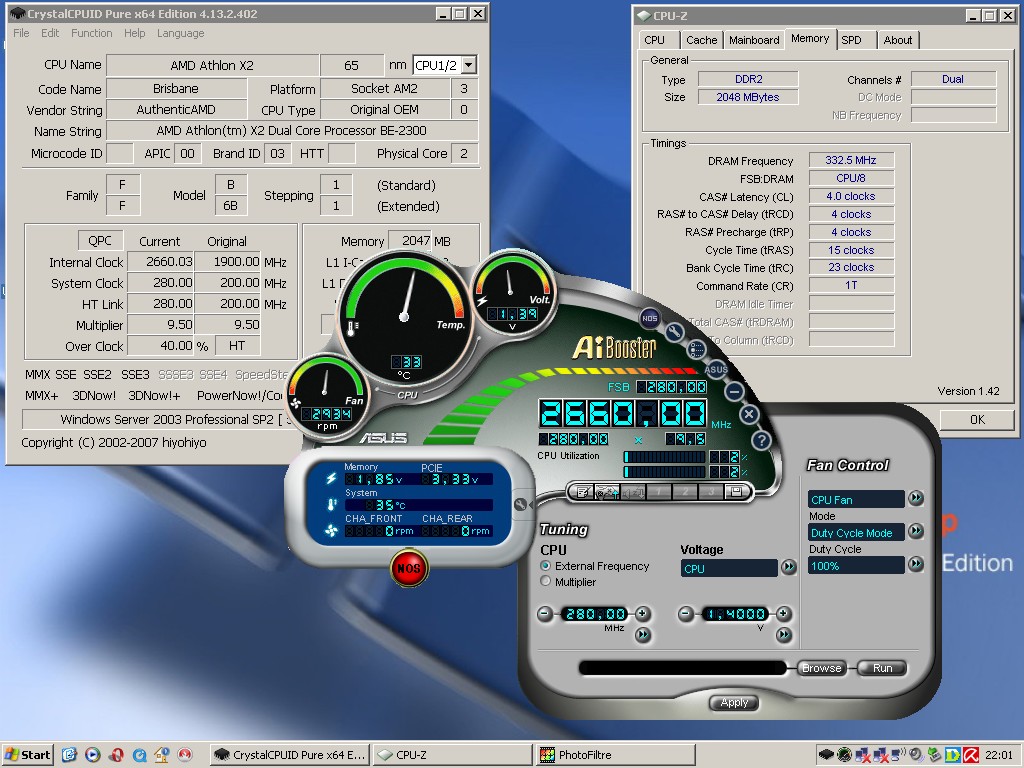Screen dimensions: 1024x768
Task: Decrease CPU frequency with minus button
Action: coord(545,614)
